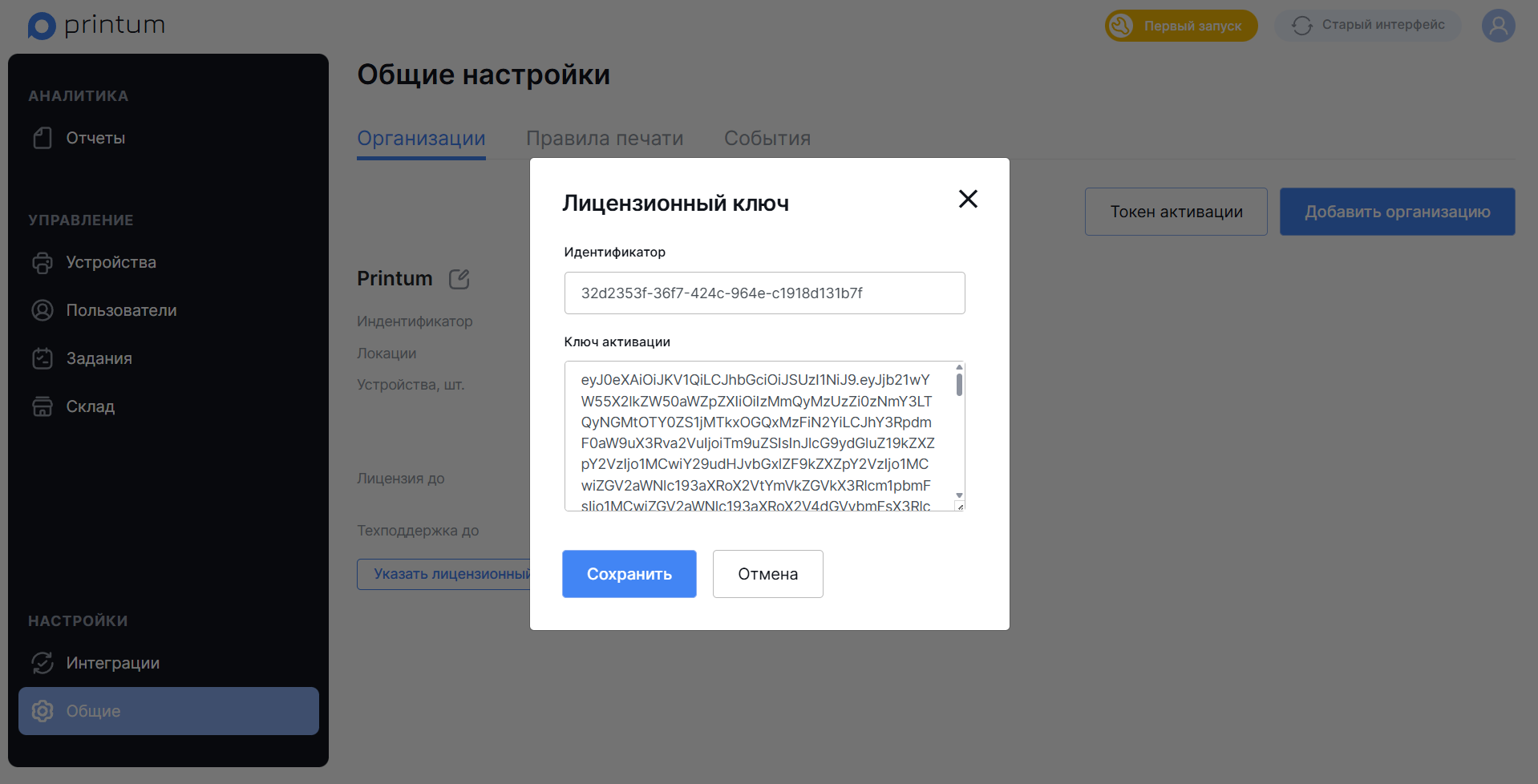The image size is (1538, 784).
Task: Click the textarea scroll up arrow
Action: point(959,367)
